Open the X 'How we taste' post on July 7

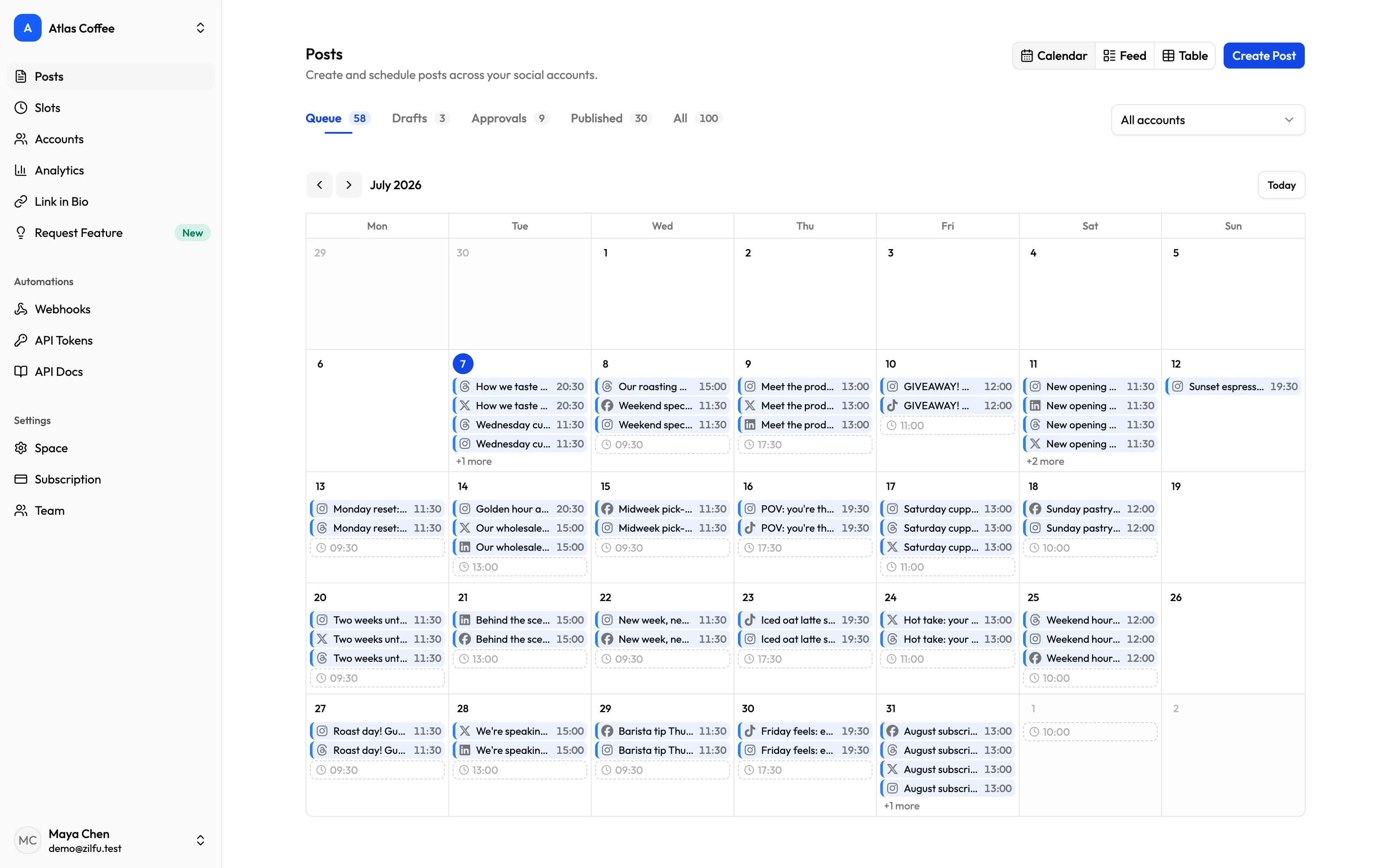tap(520, 406)
